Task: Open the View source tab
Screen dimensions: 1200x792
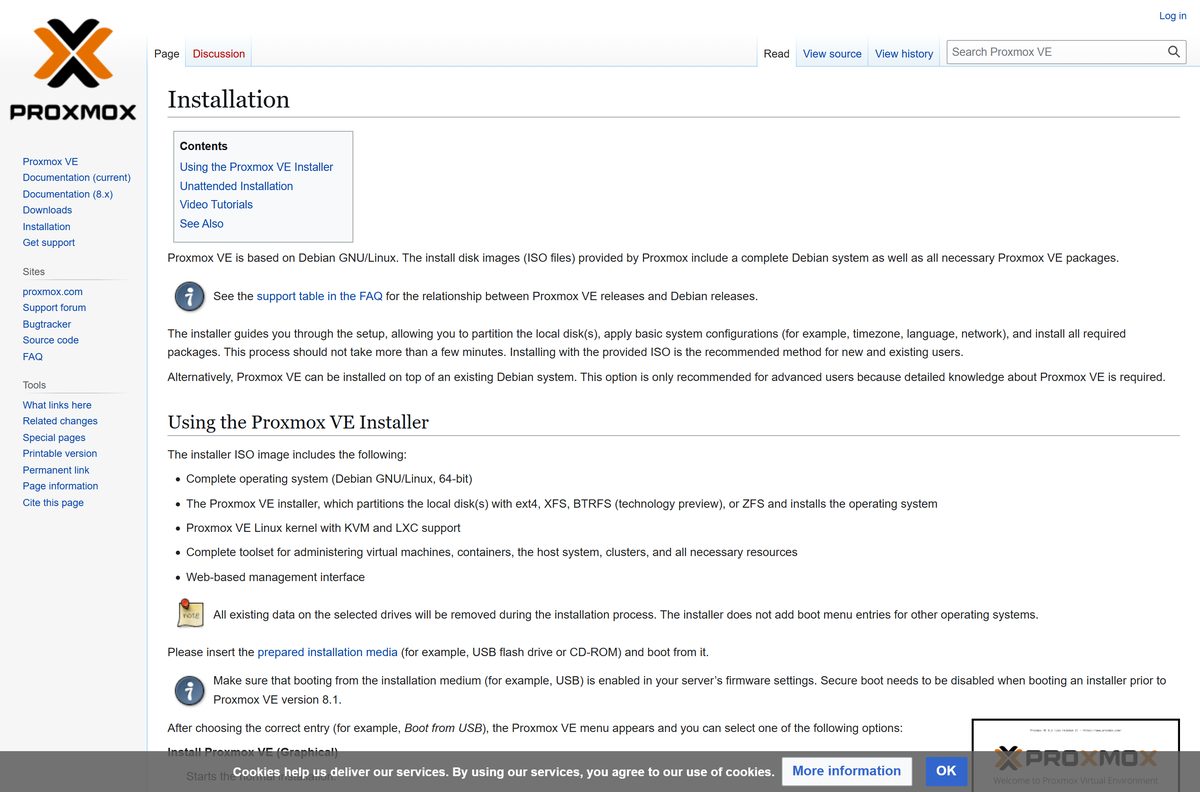Action: [832, 54]
